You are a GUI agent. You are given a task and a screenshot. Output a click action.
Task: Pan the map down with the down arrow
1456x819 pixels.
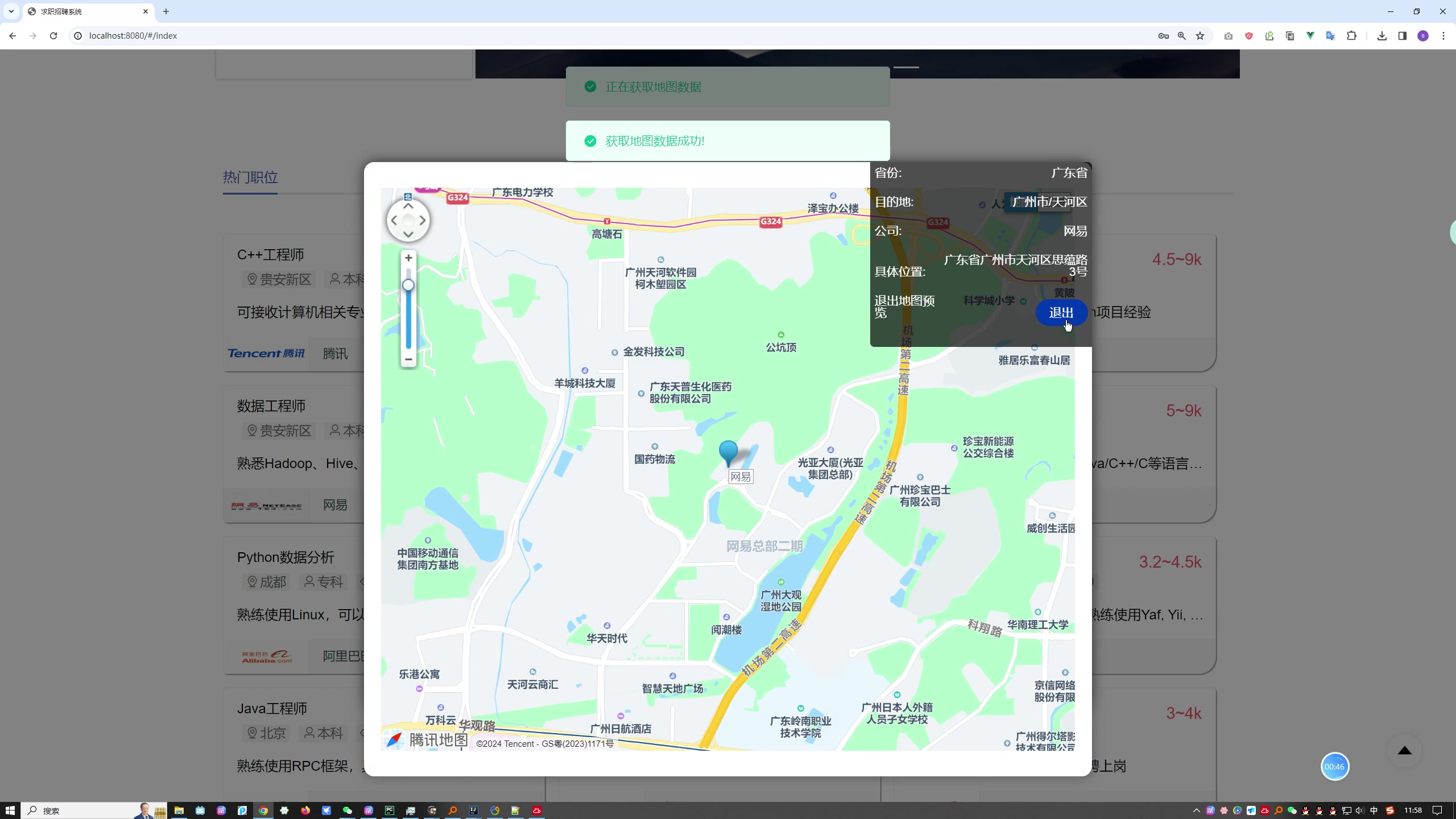[x=408, y=234]
